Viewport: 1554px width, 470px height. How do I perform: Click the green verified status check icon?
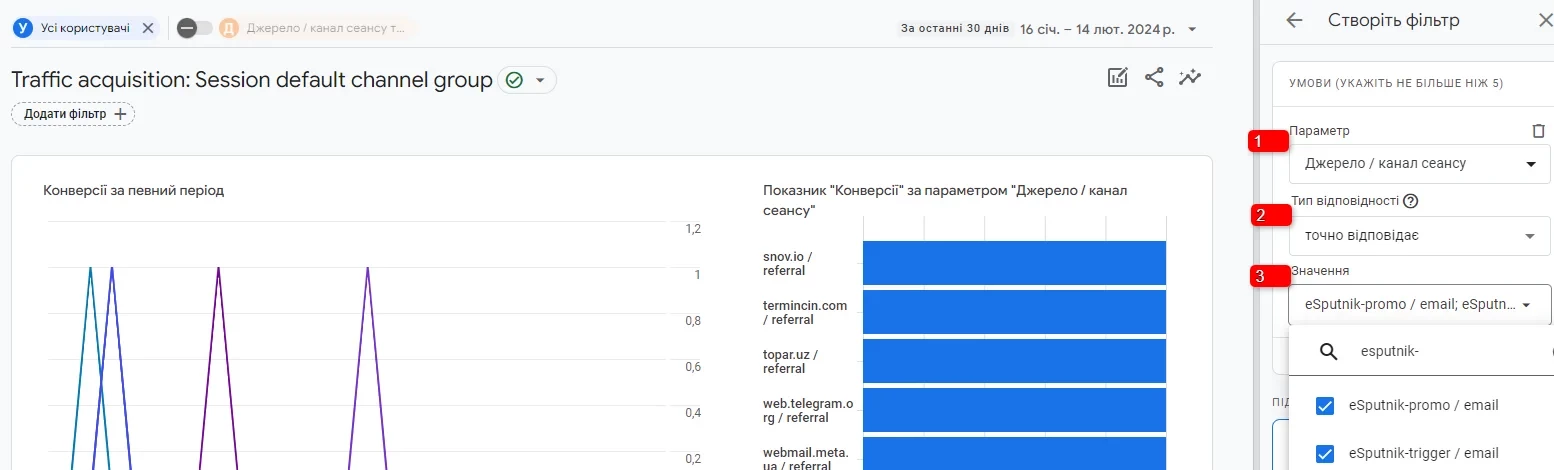pyautogui.click(x=515, y=80)
